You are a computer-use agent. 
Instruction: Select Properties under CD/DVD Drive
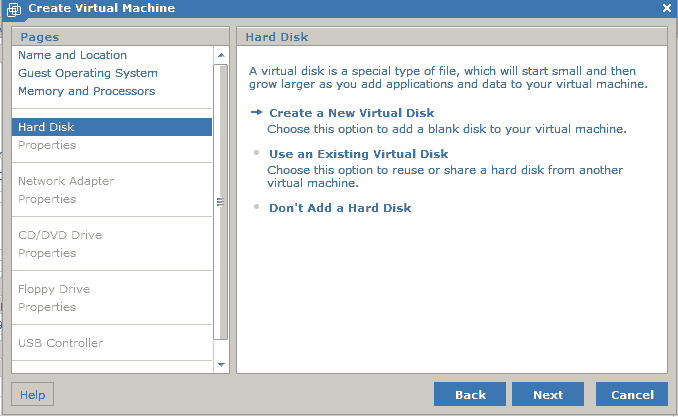click(47, 253)
